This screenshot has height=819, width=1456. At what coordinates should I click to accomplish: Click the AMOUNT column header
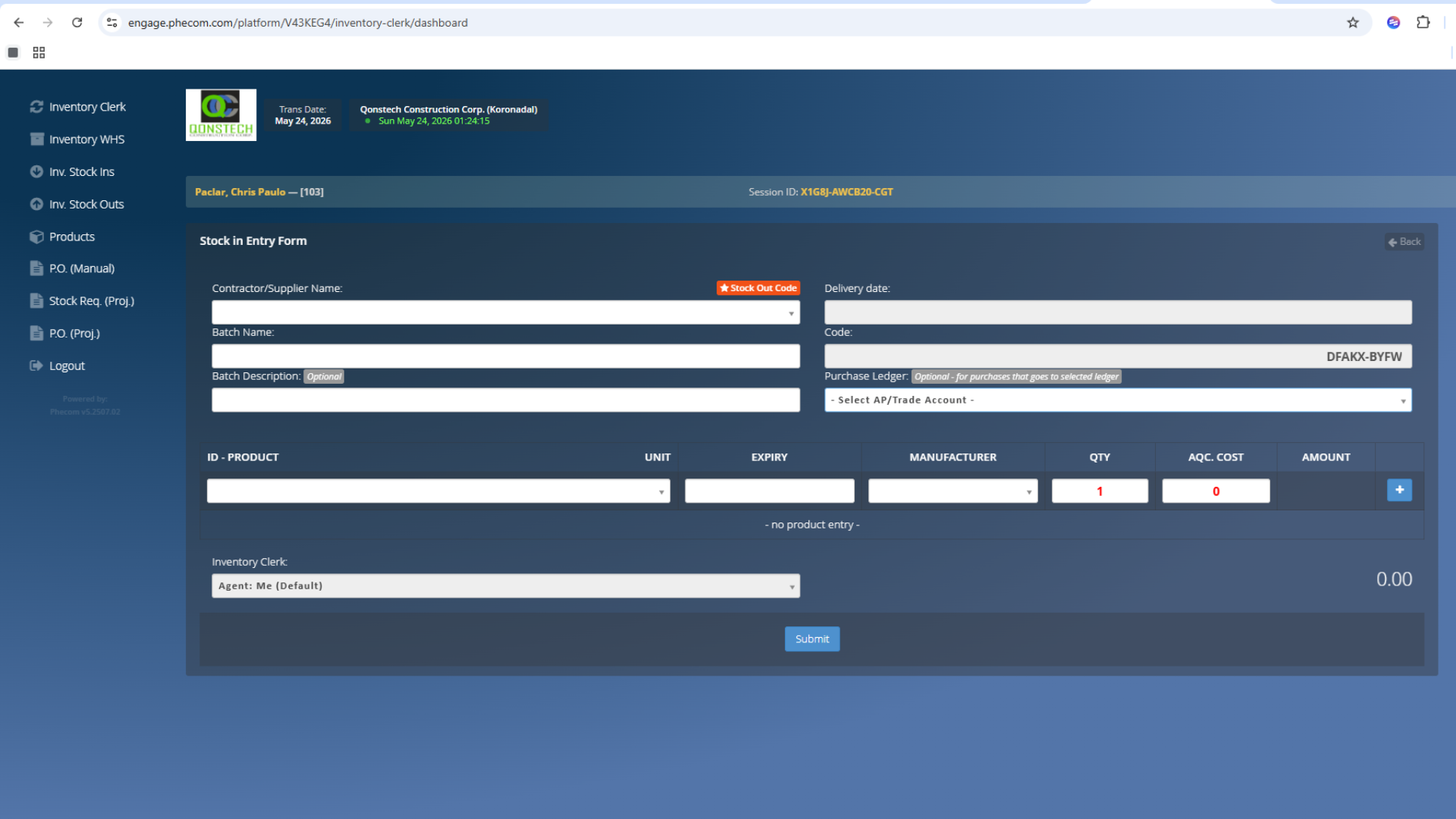(1326, 457)
